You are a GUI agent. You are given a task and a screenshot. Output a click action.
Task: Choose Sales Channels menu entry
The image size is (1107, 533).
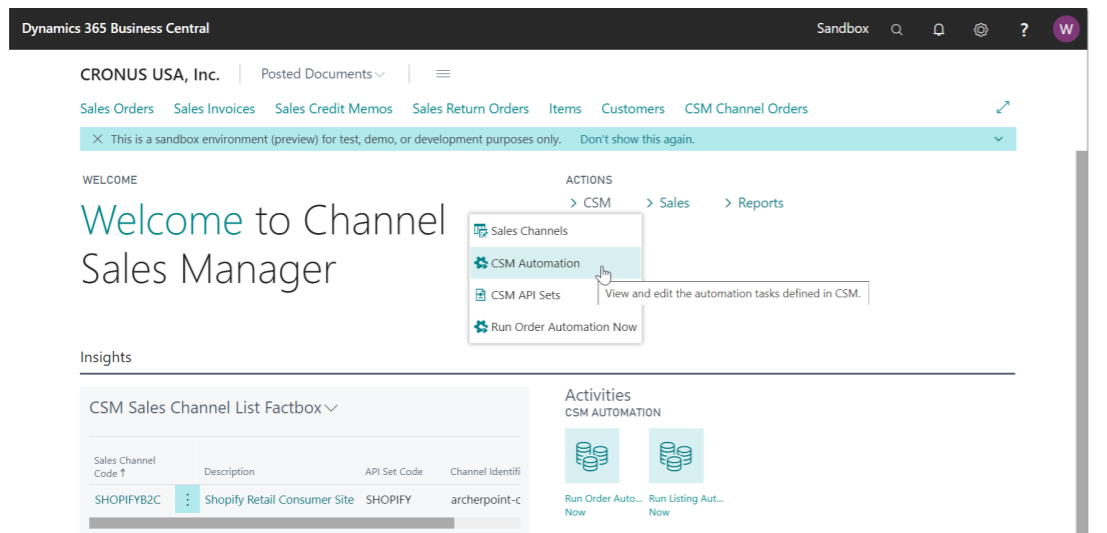point(556,231)
